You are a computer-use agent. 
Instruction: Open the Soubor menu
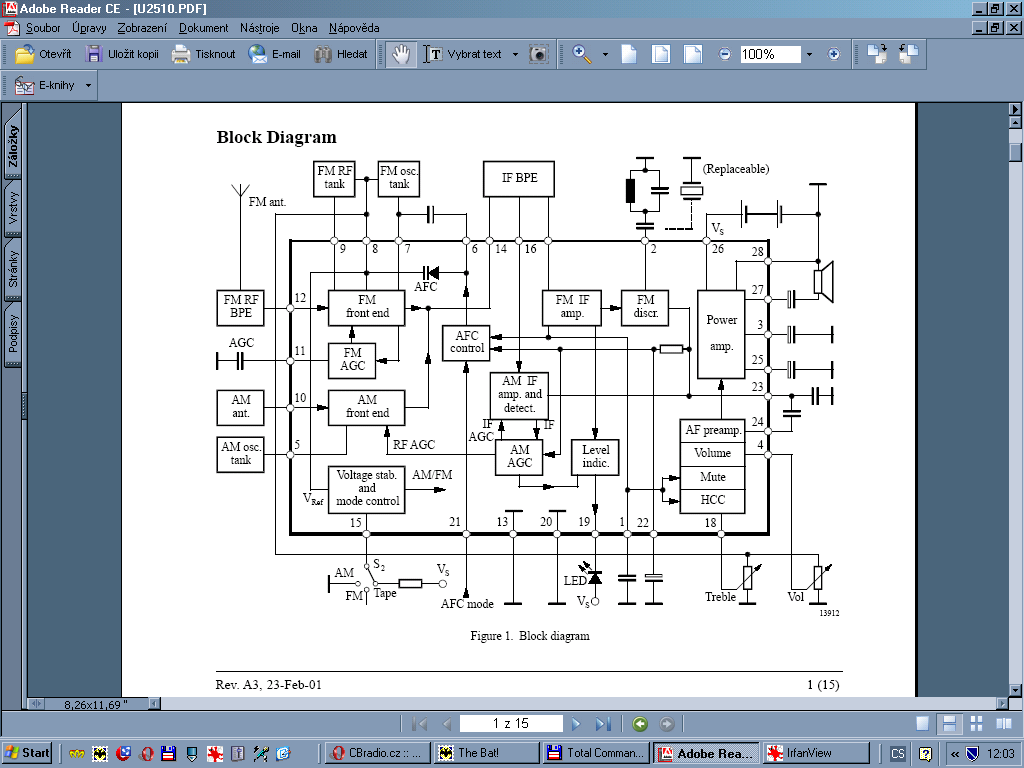coord(43,28)
